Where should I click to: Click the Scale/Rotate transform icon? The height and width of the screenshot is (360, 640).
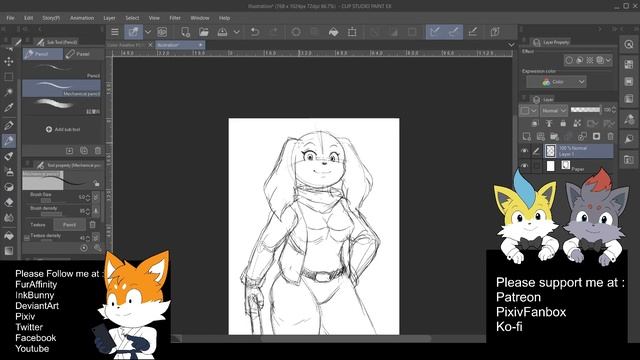[352, 32]
